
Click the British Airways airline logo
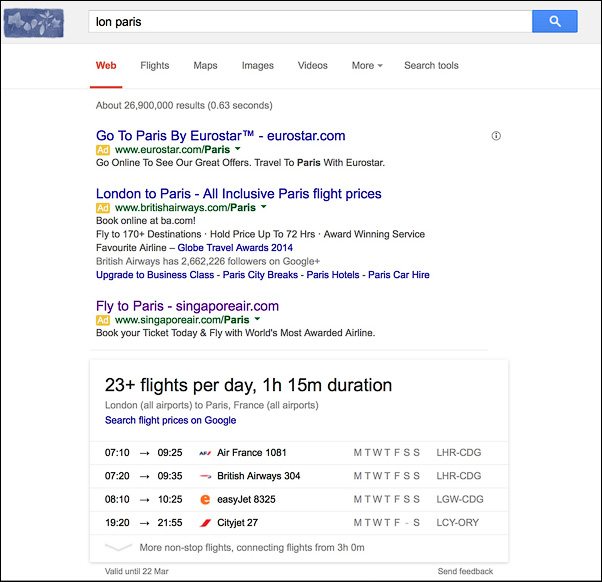(205, 476)
